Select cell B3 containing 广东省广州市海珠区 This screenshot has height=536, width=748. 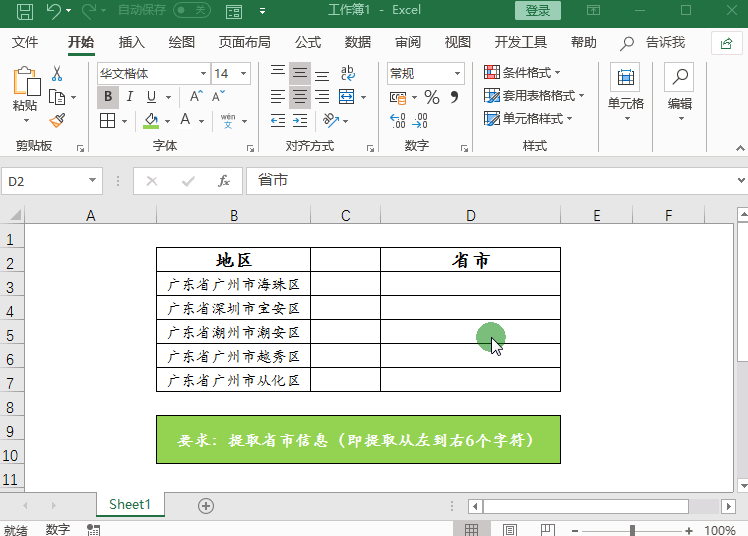pyautogui.click(x=233, y=285)
